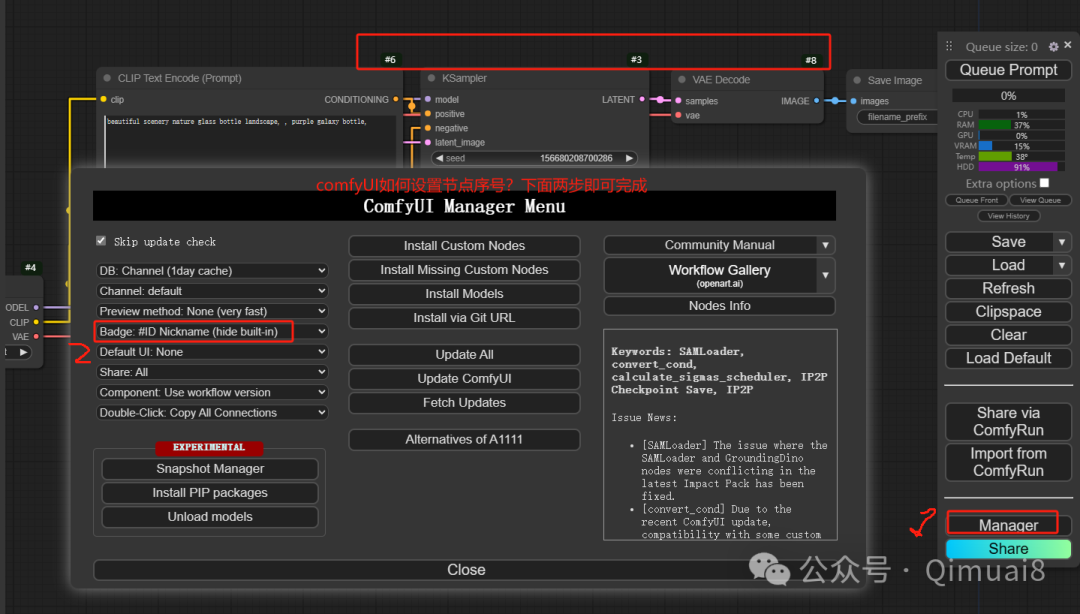Expand the Community Manual dropdown arrow

(825, 245)
